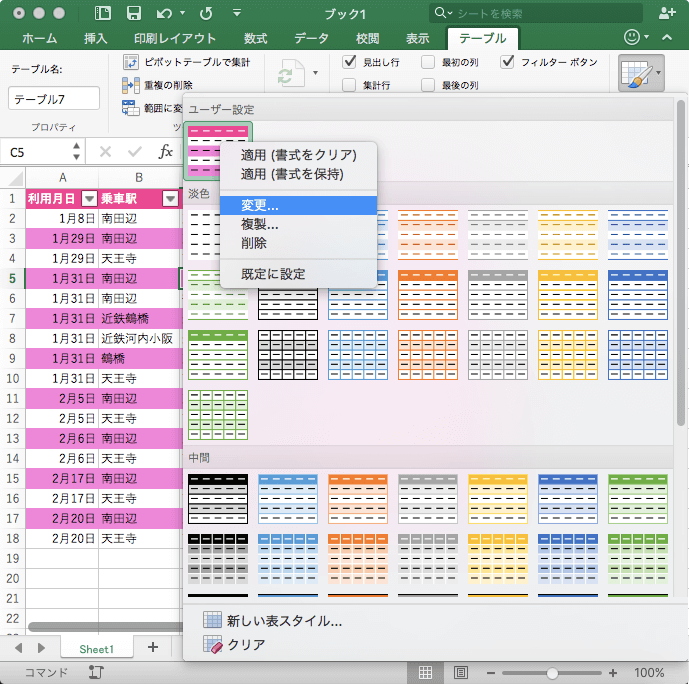Open the 数式 ribbon tab
The image size is (689, 684).
click(x=255, y=38)
